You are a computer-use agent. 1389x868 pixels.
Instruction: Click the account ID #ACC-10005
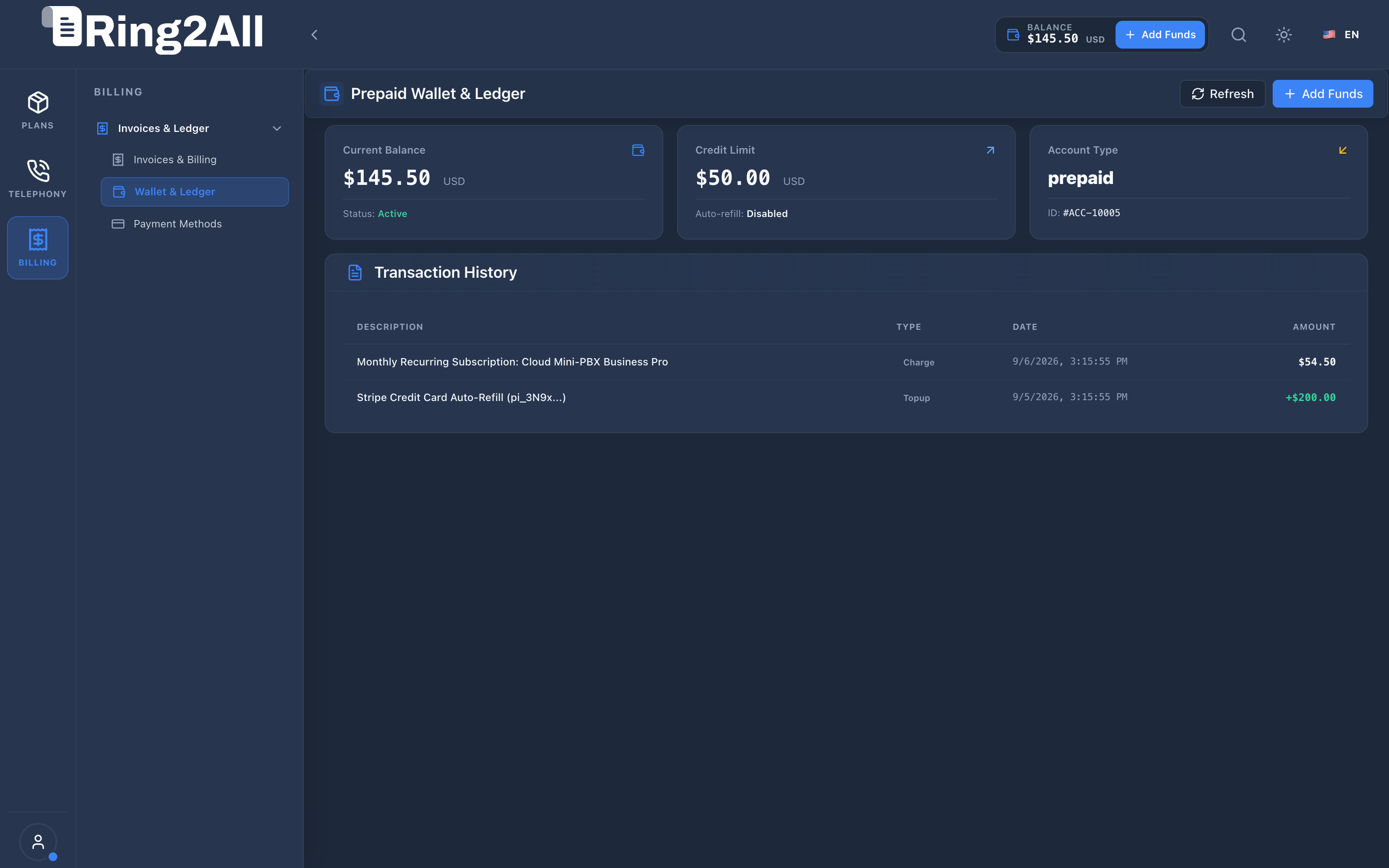click(1091, 213)
